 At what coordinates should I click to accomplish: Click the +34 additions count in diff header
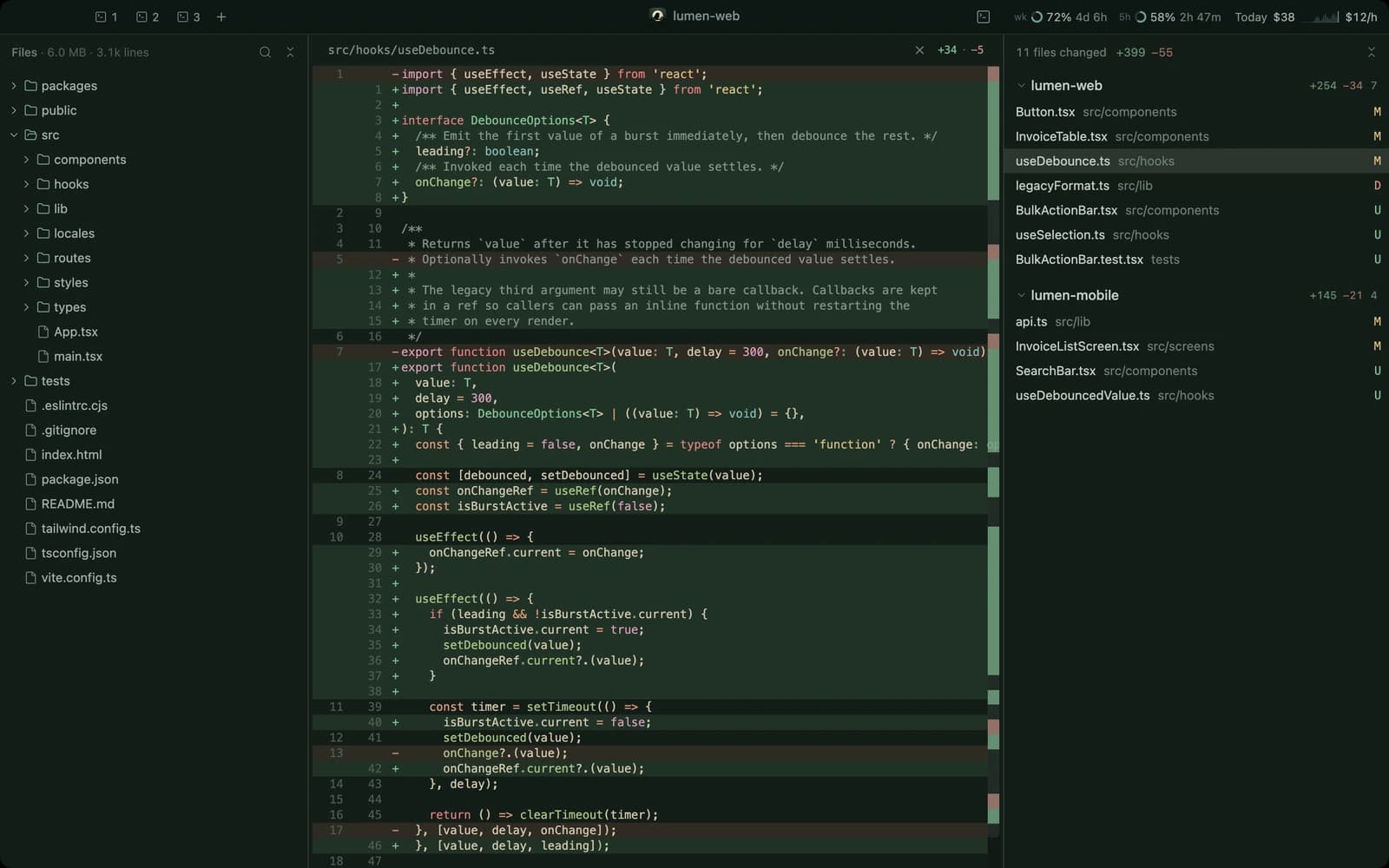(x=947, y=50)
